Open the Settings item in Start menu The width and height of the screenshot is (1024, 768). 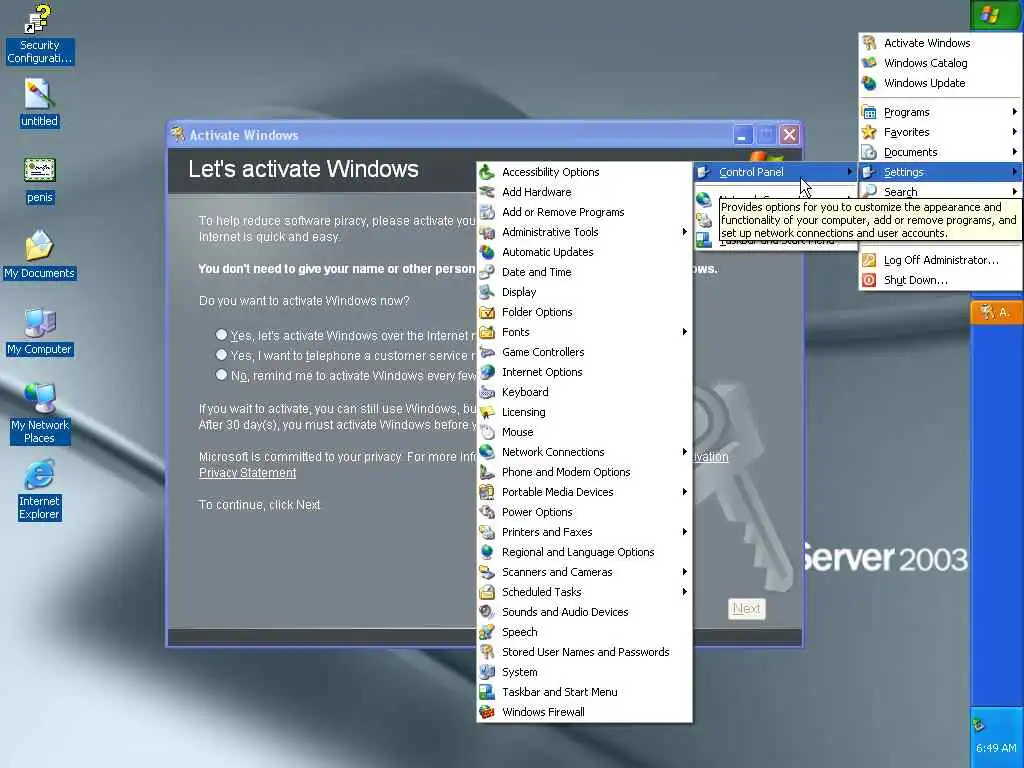(940, 172)
